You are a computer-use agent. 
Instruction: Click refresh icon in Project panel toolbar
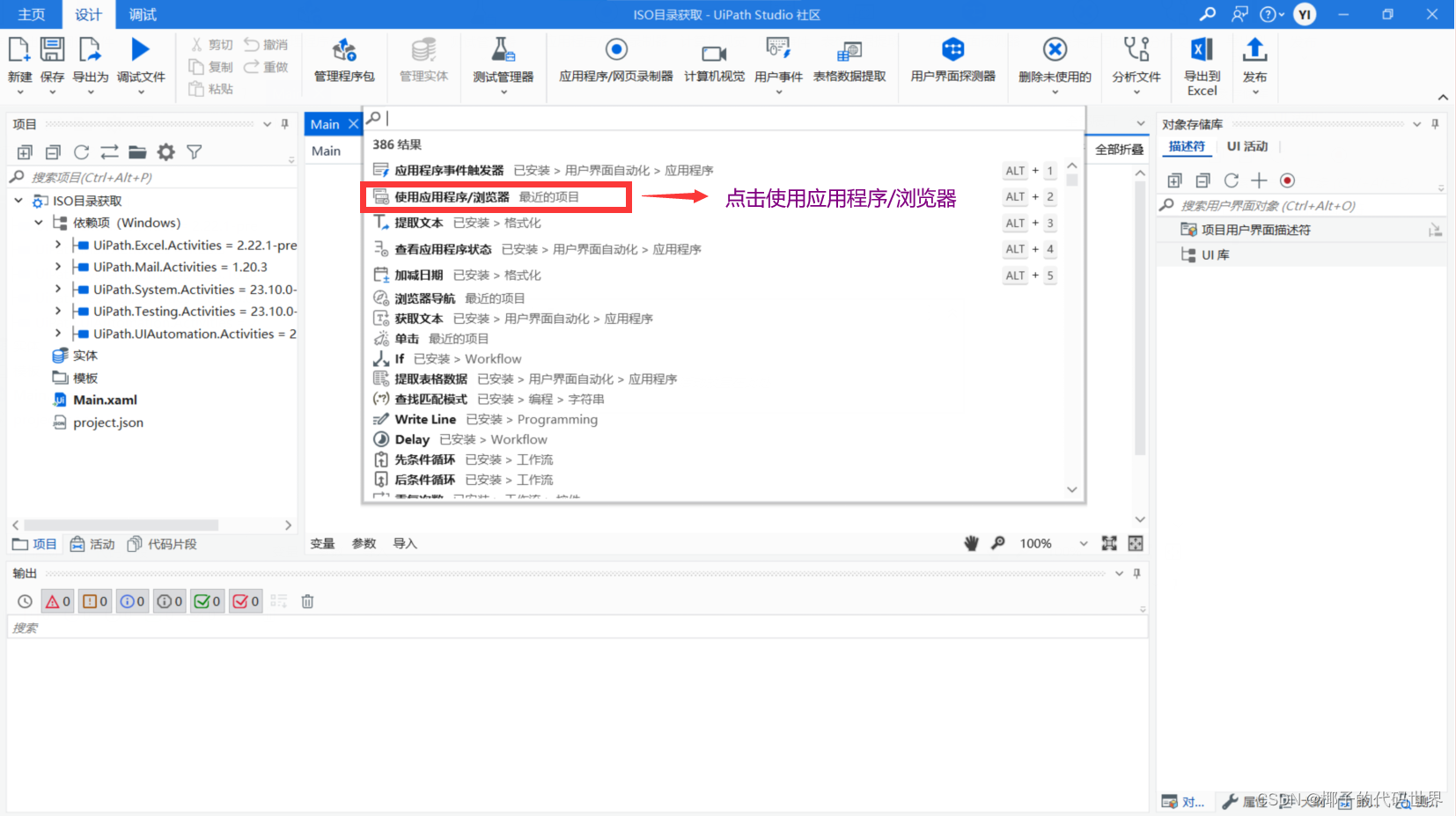pyautogui.click(x=81, y=152)
